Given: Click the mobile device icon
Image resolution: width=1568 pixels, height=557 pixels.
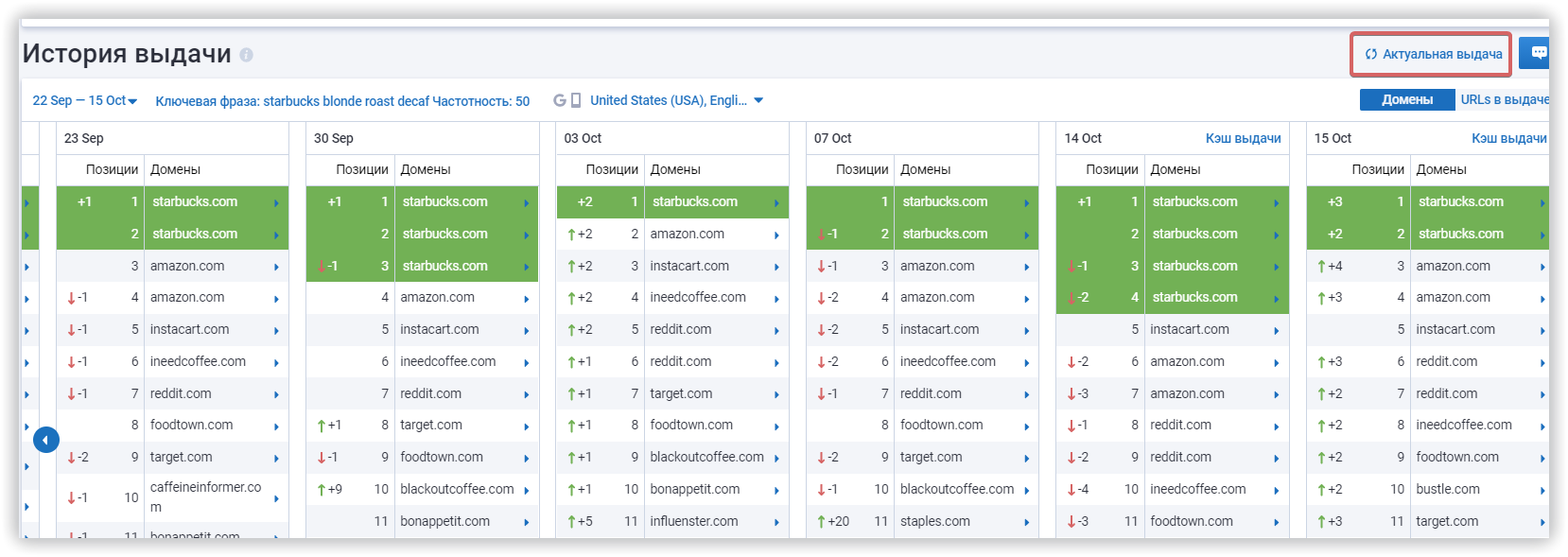Looking at the screenshot, I should tap(576, 100).
